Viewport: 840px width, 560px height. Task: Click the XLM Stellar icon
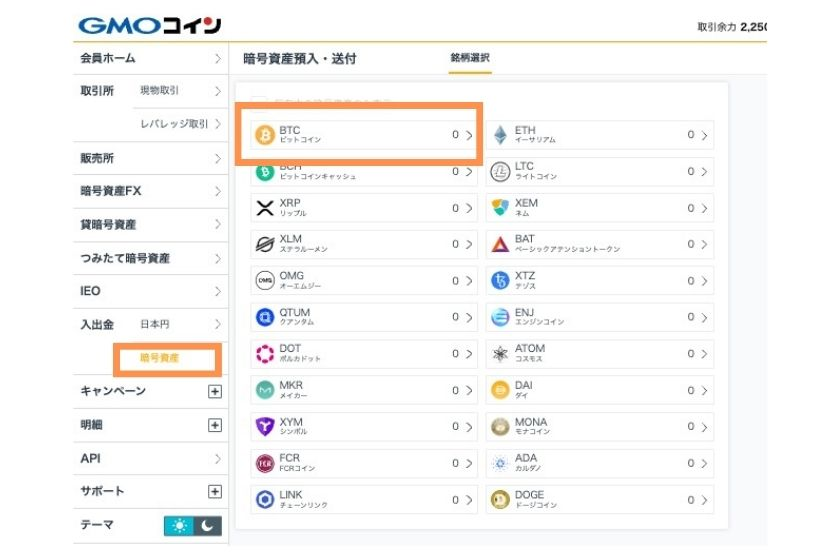click(x=265, y=244)
